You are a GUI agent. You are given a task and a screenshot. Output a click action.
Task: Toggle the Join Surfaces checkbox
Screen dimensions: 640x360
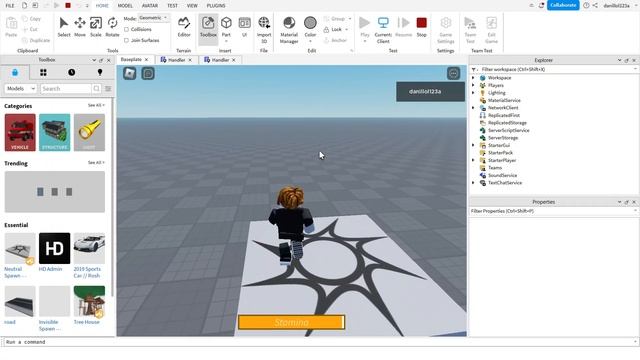point(127,40)
